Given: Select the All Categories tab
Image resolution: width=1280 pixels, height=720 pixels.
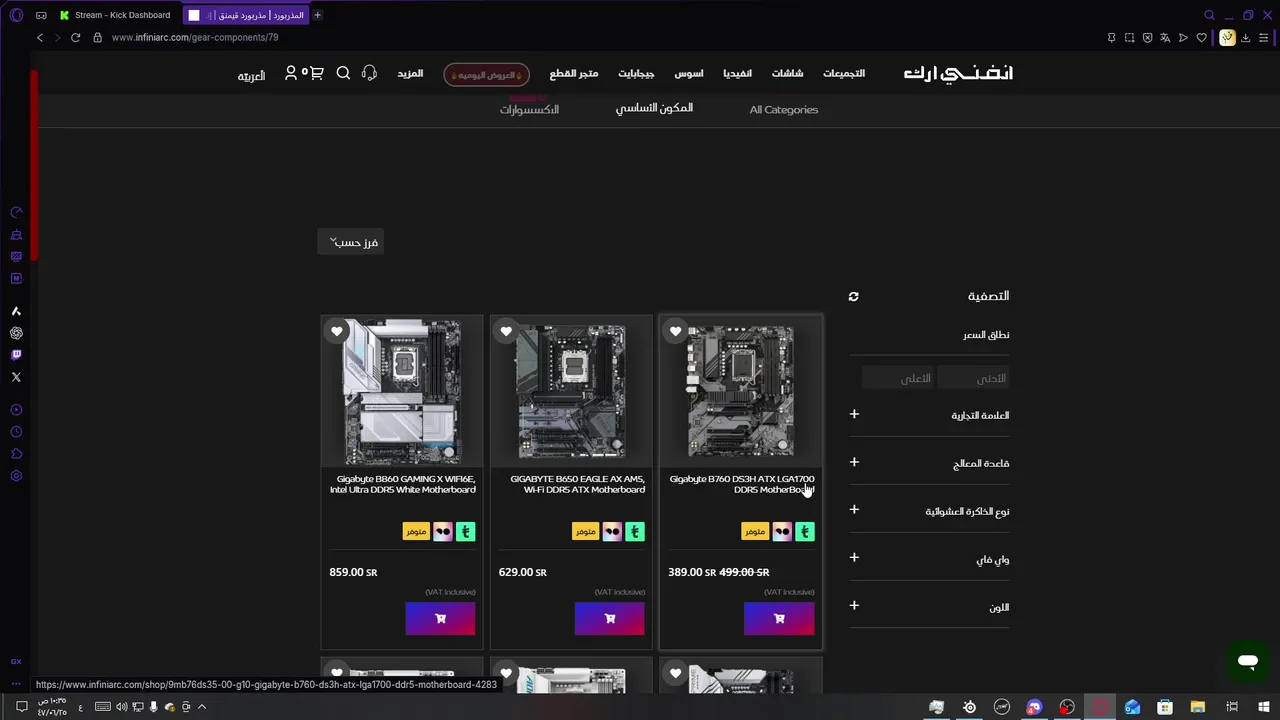Looking at the screenshot, I should [784, 110].
